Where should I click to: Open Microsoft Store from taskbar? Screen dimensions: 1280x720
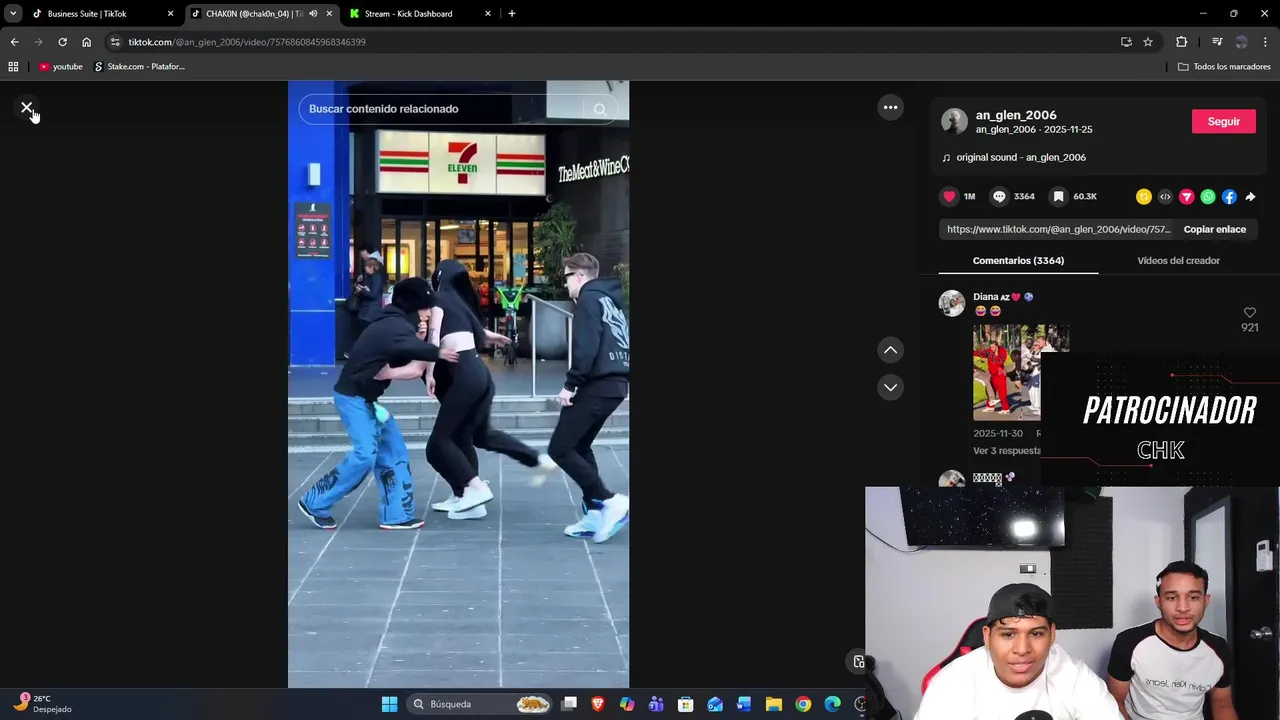tap(685, 704)
